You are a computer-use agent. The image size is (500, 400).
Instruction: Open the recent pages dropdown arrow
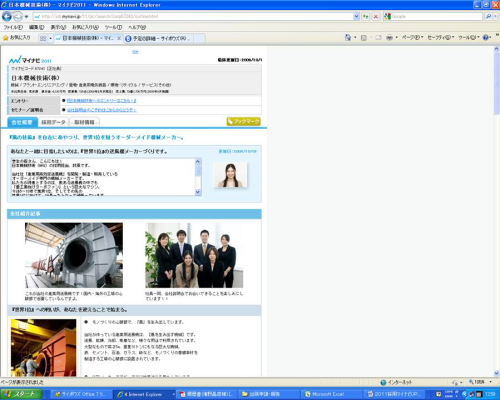(26, 16)
